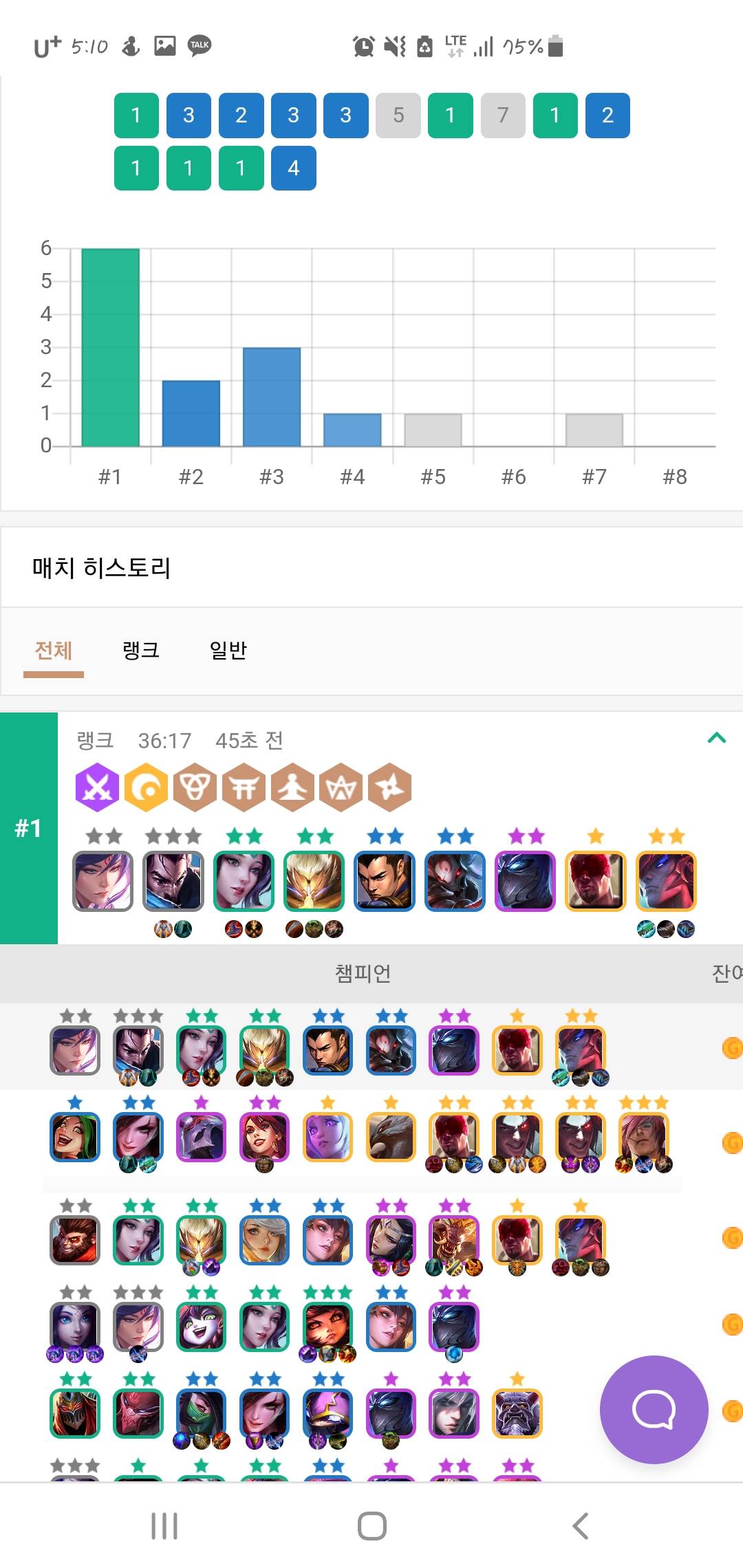Image resolution: width=743 pixels, height=1568 pixels.
Task: Tap the bronze meditating figure trait icon
Action: pos(292,787)
